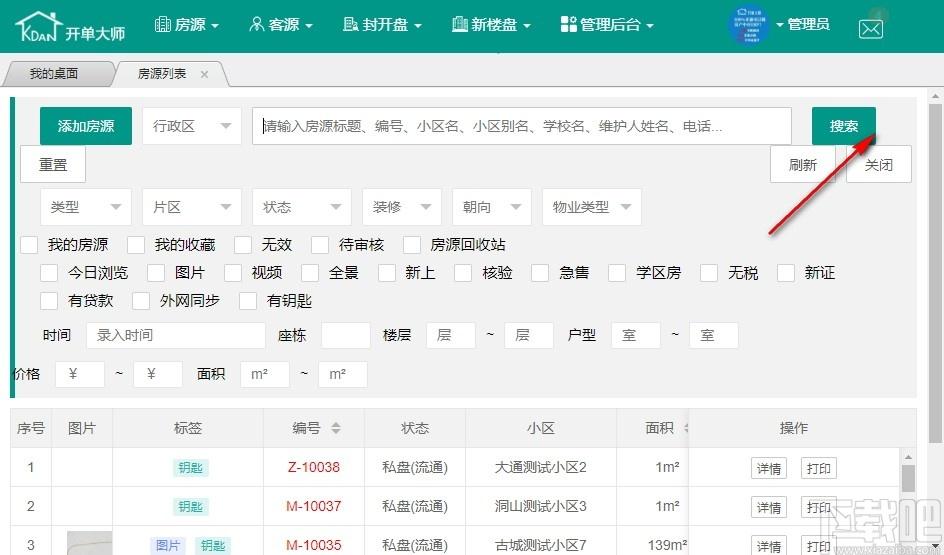Tick the 学区房 checkbox
Image resolution: width=944 pixels, height=555 pixels.
[617, 273]
